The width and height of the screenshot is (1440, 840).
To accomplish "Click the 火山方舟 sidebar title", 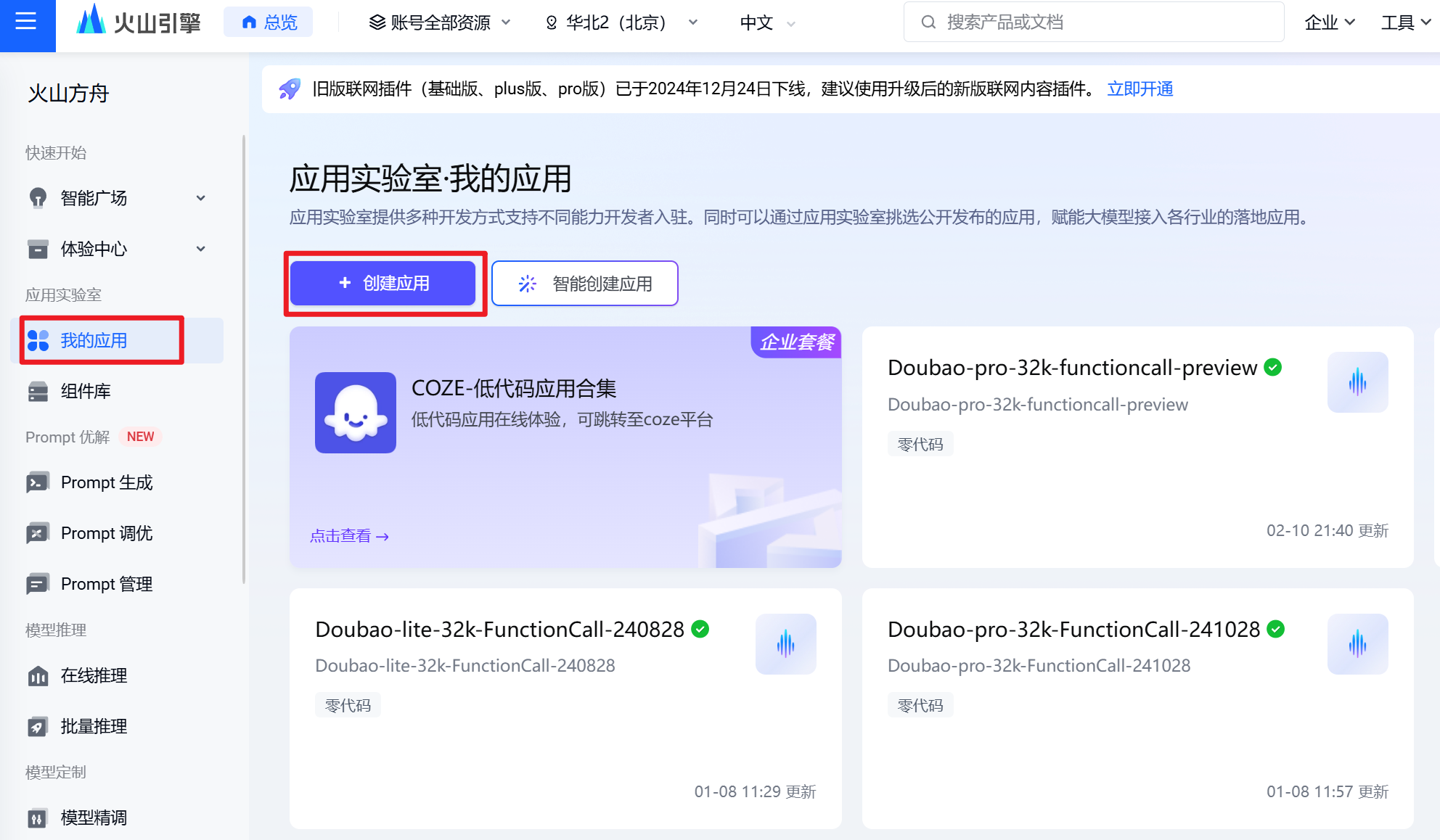I will [68, 94].
